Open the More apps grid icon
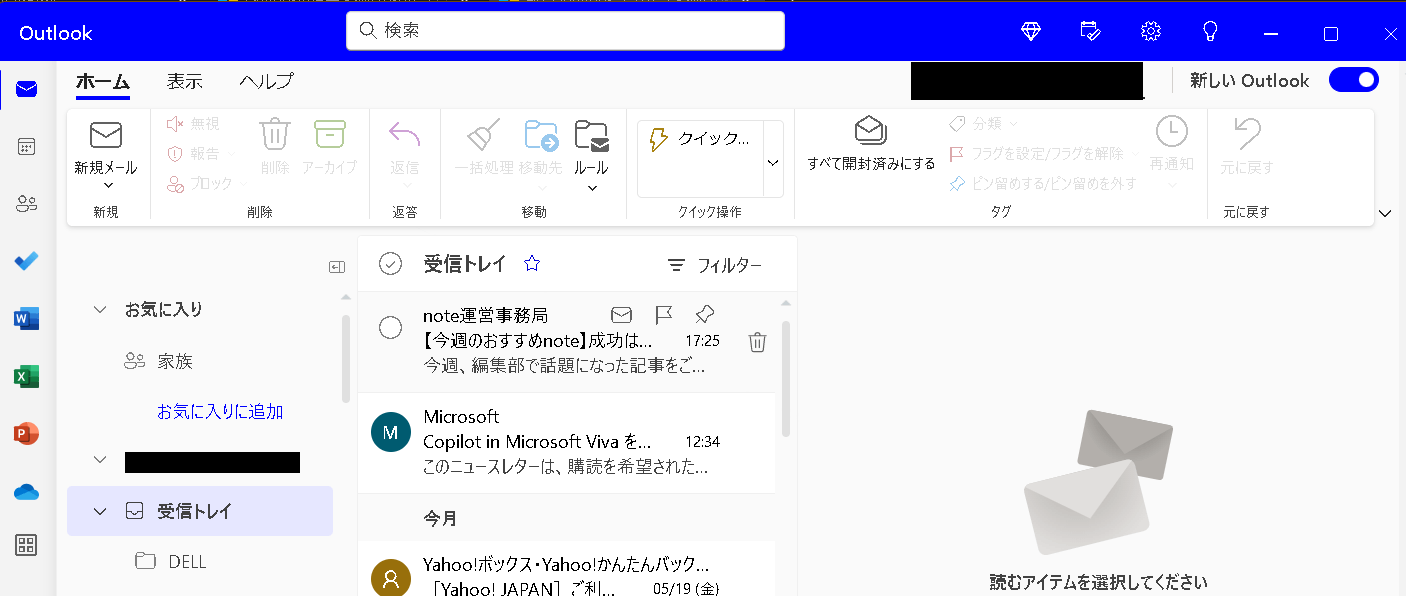Image resolution: width=1406 pixels, height=596 pixels. coord(27,545)
